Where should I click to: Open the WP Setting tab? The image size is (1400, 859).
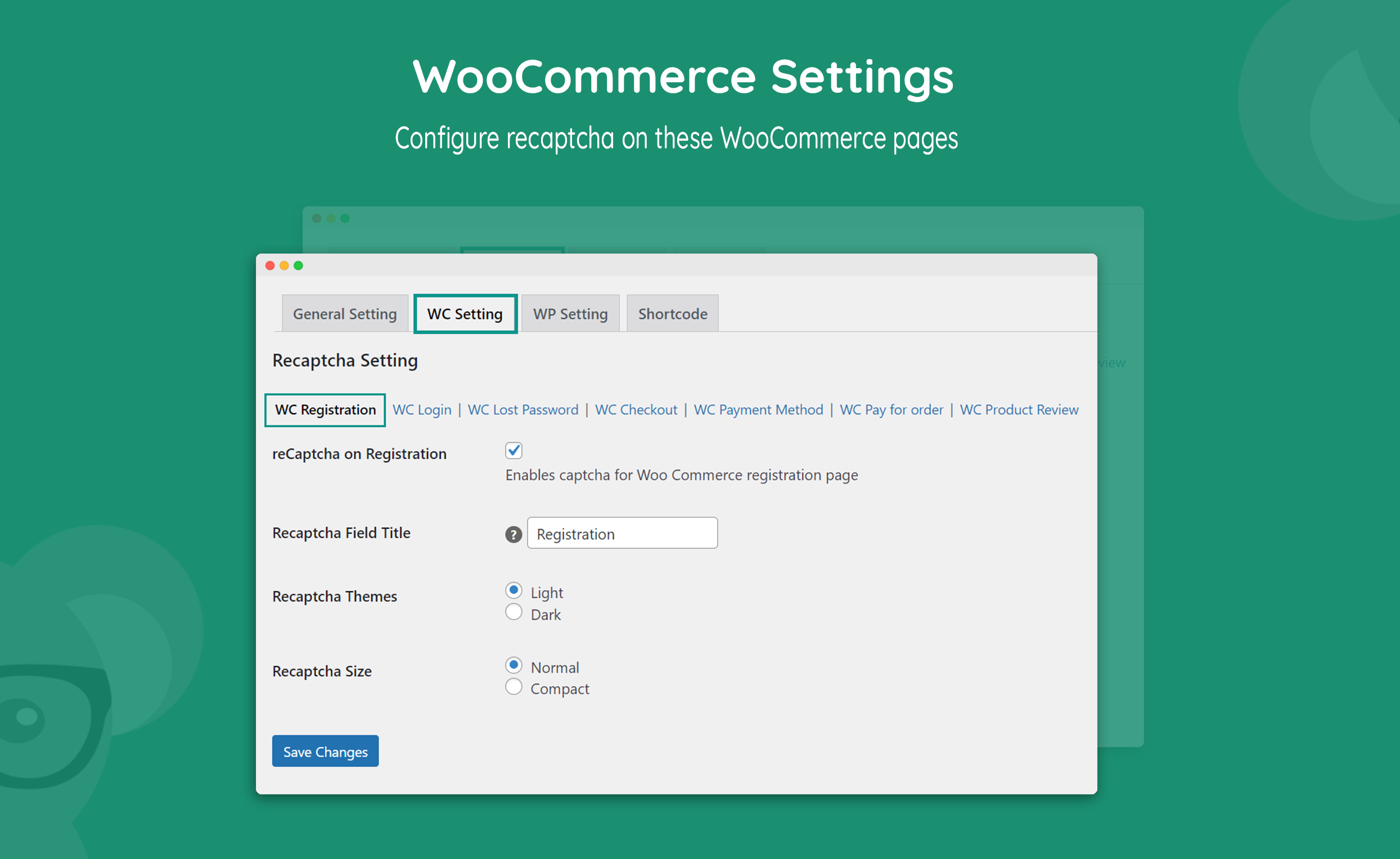tap(570, 314)
